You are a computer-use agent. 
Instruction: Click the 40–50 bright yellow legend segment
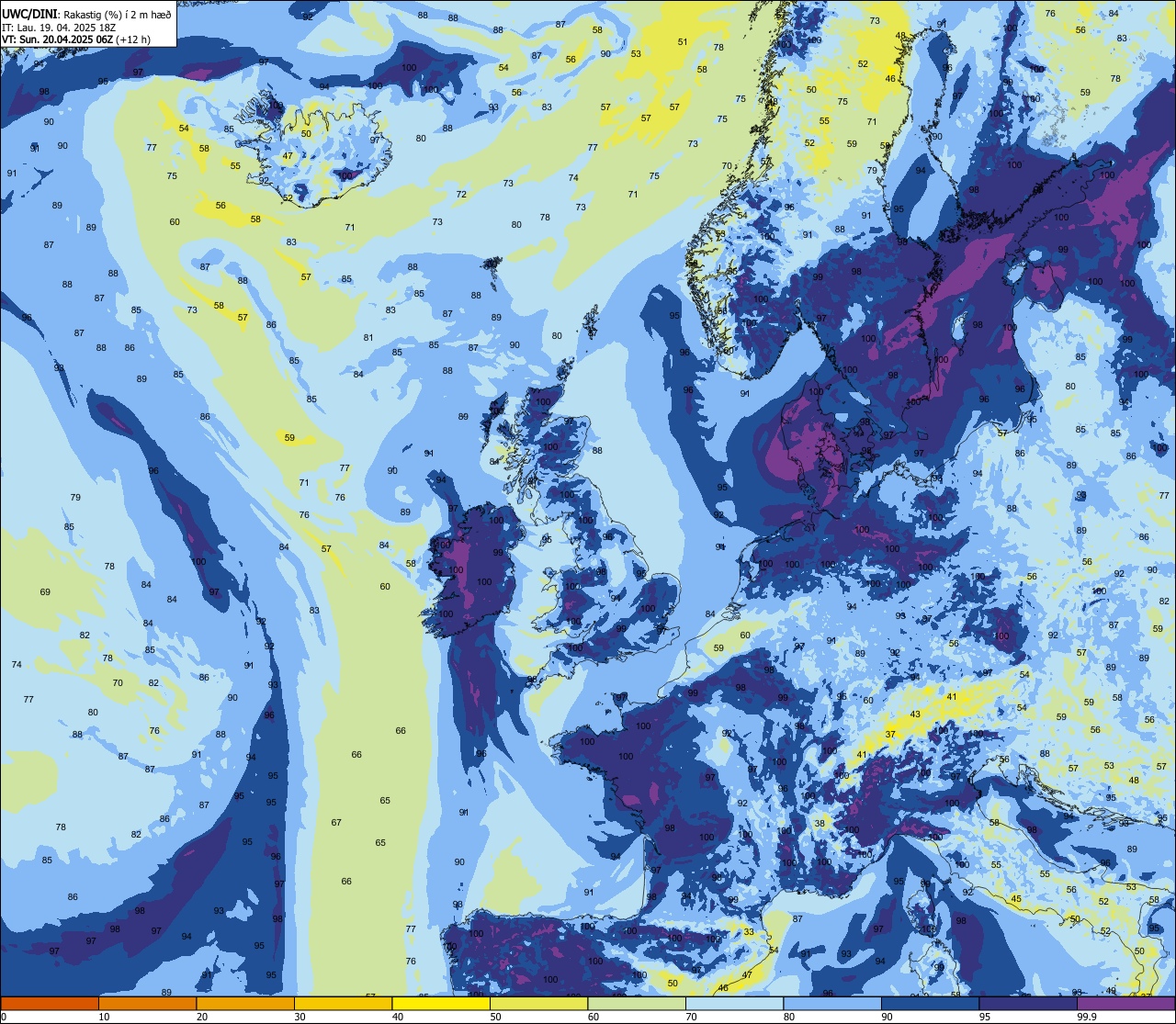(x=441, y=1004)
